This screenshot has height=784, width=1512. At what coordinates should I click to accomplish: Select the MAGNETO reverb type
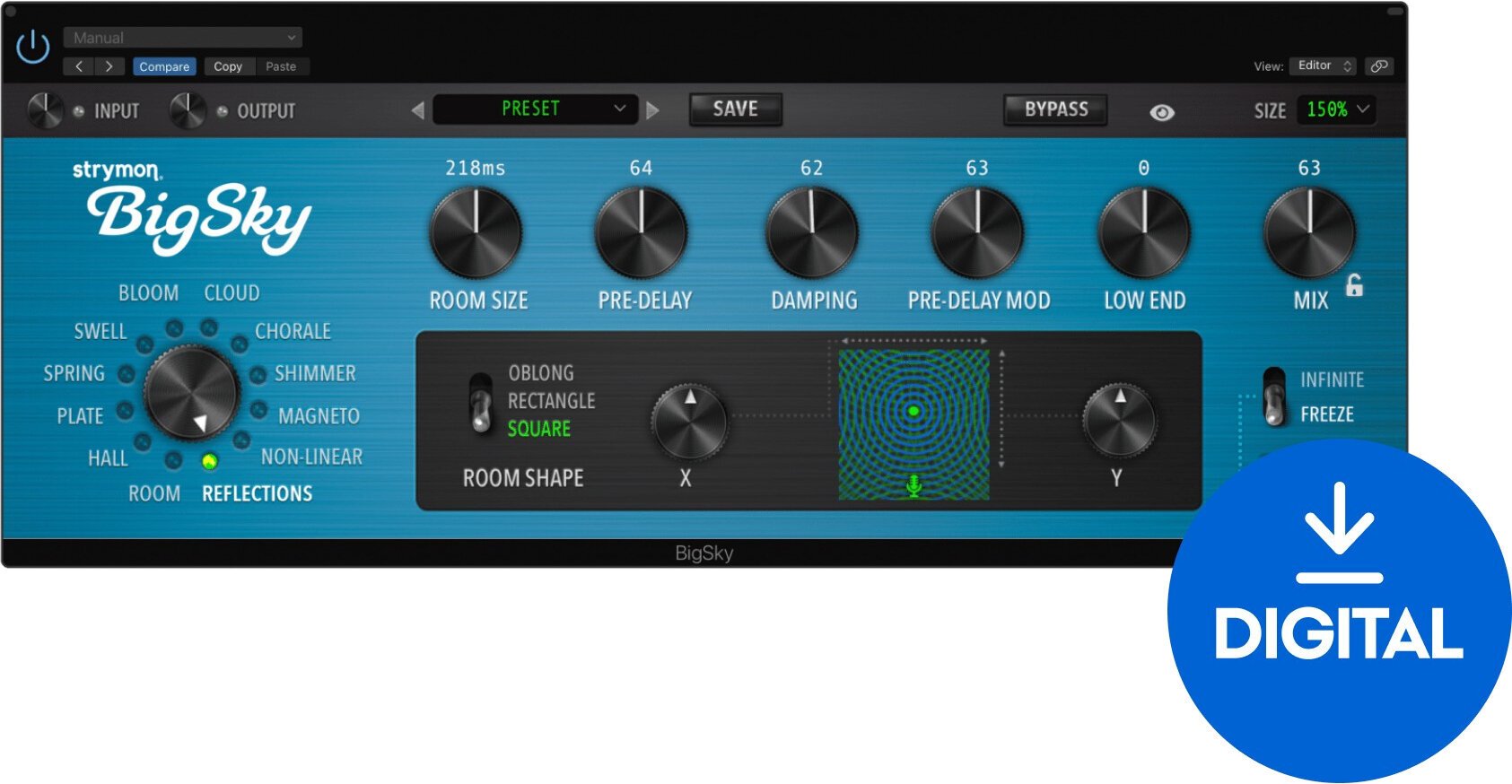[319, 416]
